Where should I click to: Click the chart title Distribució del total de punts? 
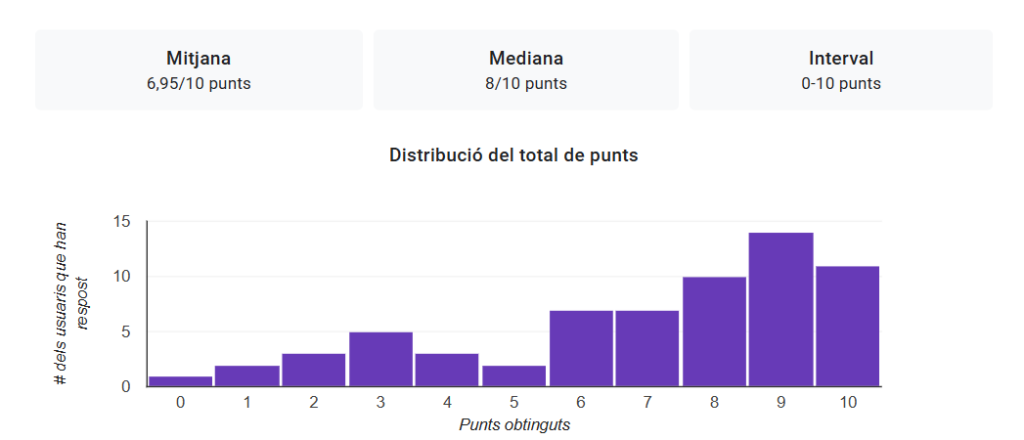pyautogui.click(x=513, y=155)
